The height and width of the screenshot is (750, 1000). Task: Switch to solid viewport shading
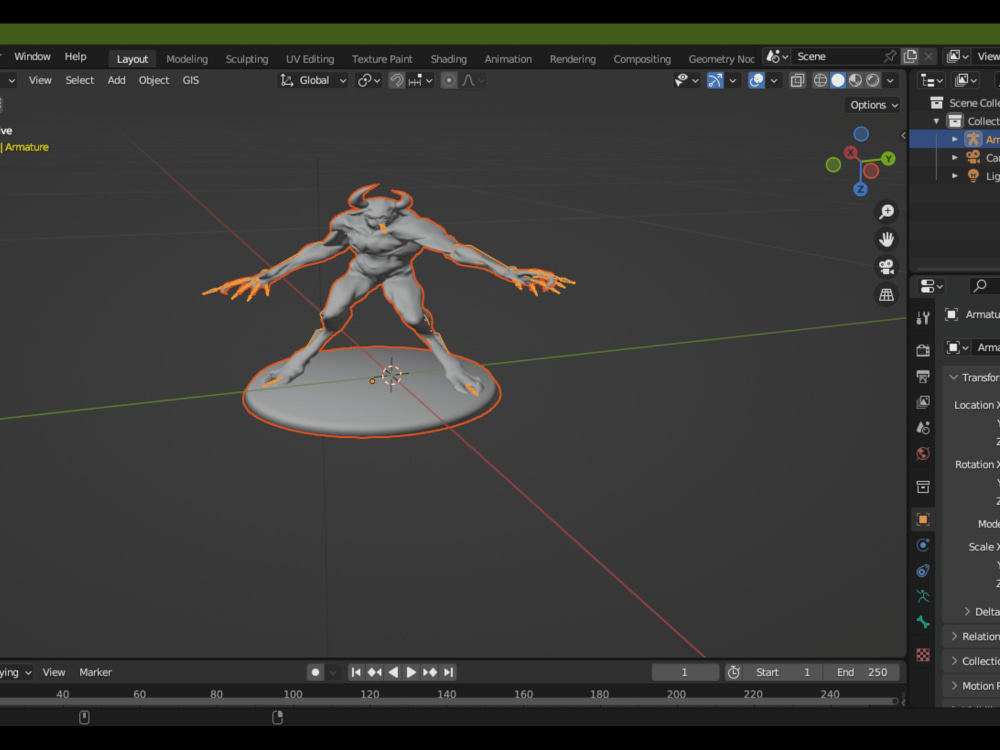[837, 80]
